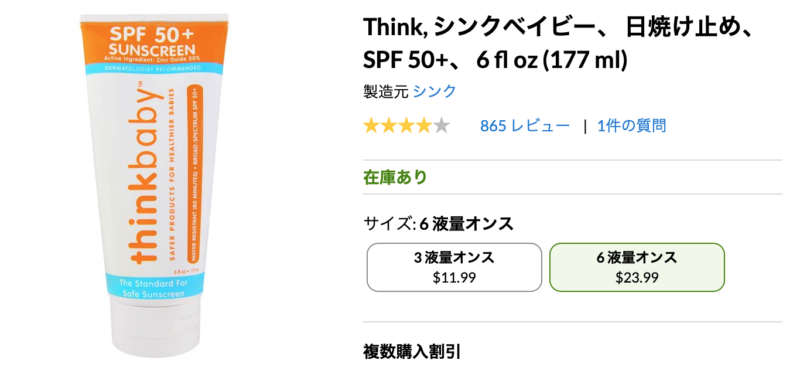800x367 pixels.
Task: Click the 製造元 label text
Action: (386, 91)
